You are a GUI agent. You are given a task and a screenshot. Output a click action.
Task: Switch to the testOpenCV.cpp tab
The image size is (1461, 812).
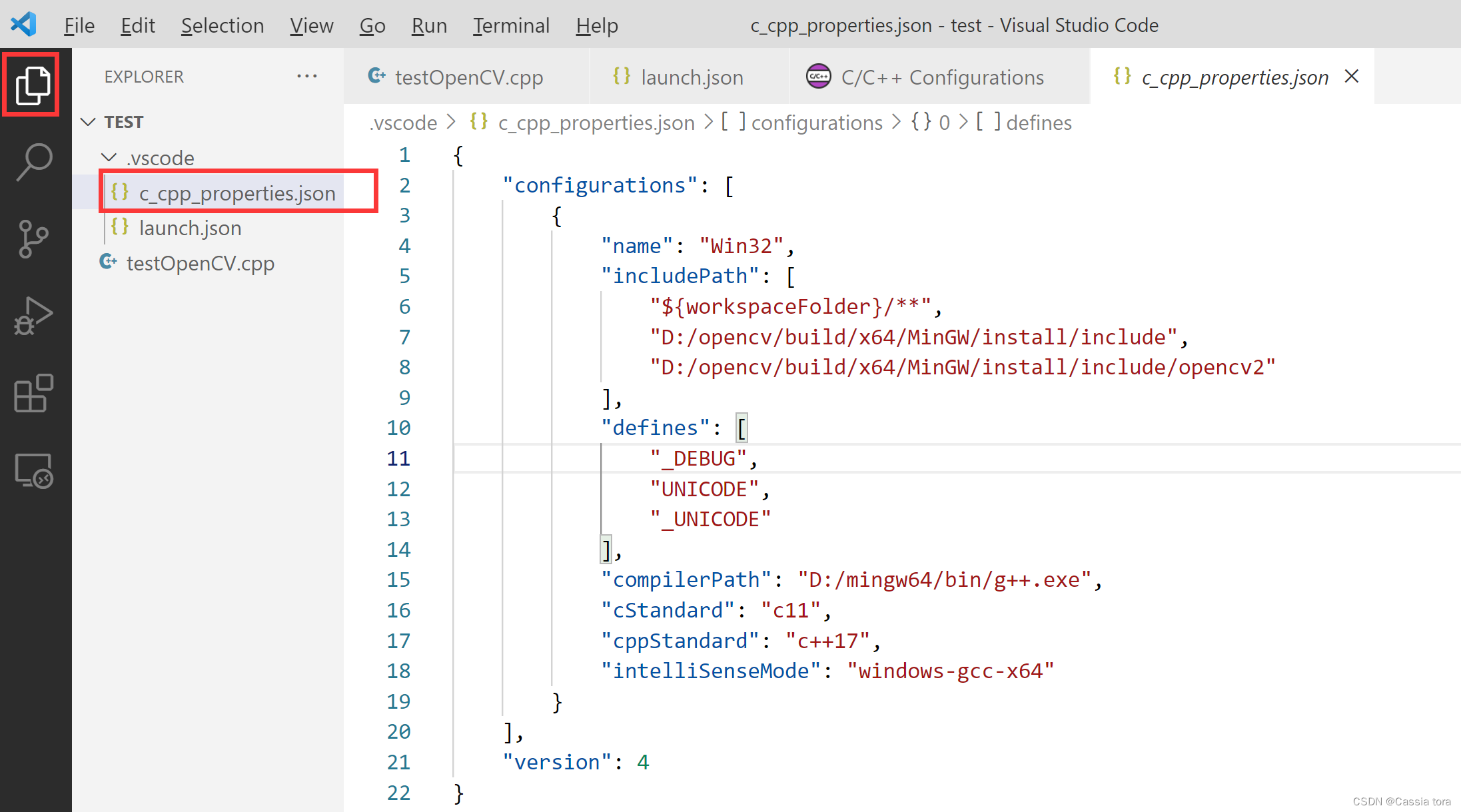(466, 77)
